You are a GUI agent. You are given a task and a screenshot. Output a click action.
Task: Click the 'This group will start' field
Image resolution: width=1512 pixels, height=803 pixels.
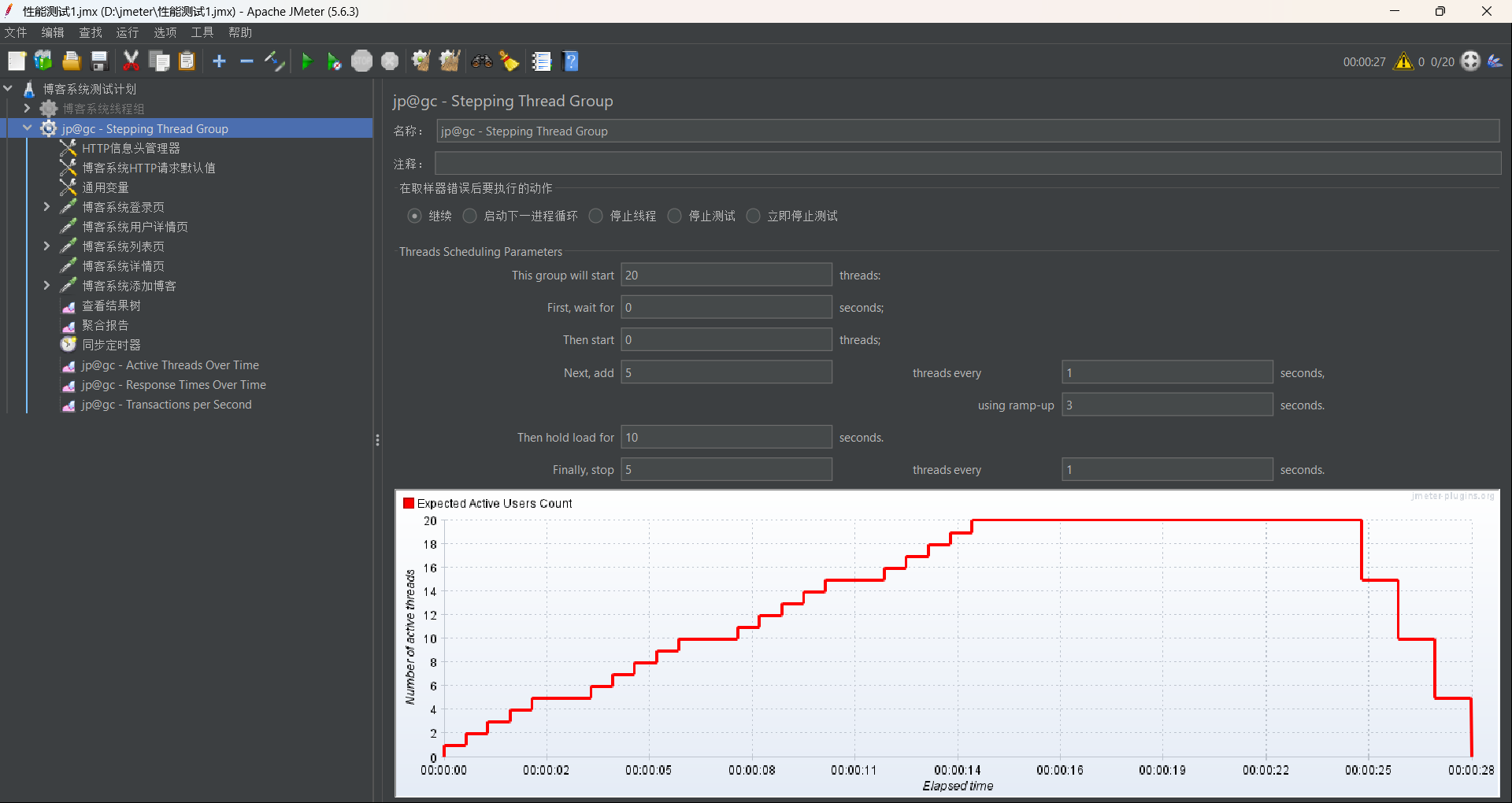[x=726, y=275]
